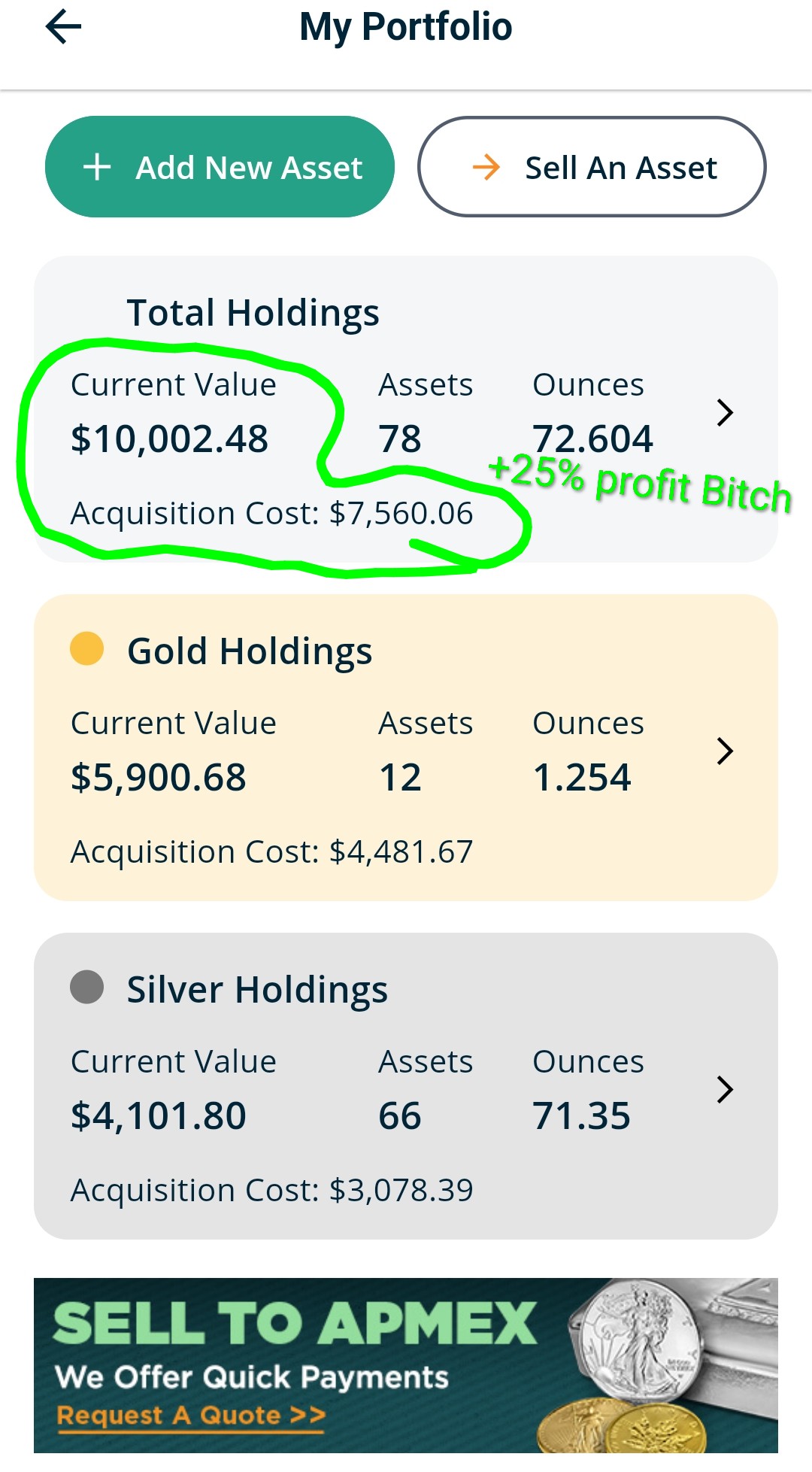
Task: Open the Silver Holdings card title
Action: (257, 990)
